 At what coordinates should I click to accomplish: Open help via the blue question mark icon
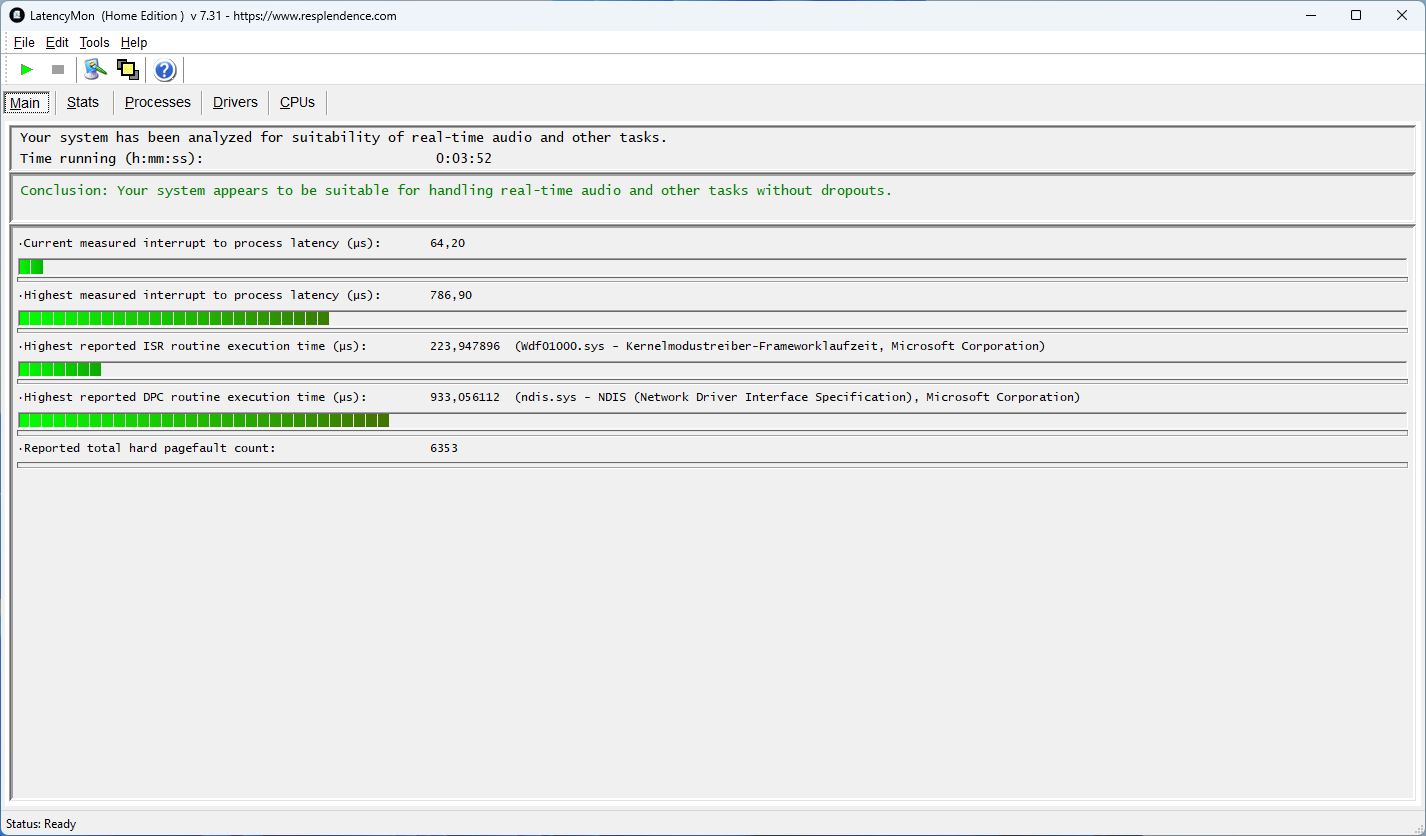pyautogui.click(x=165, y=70)
